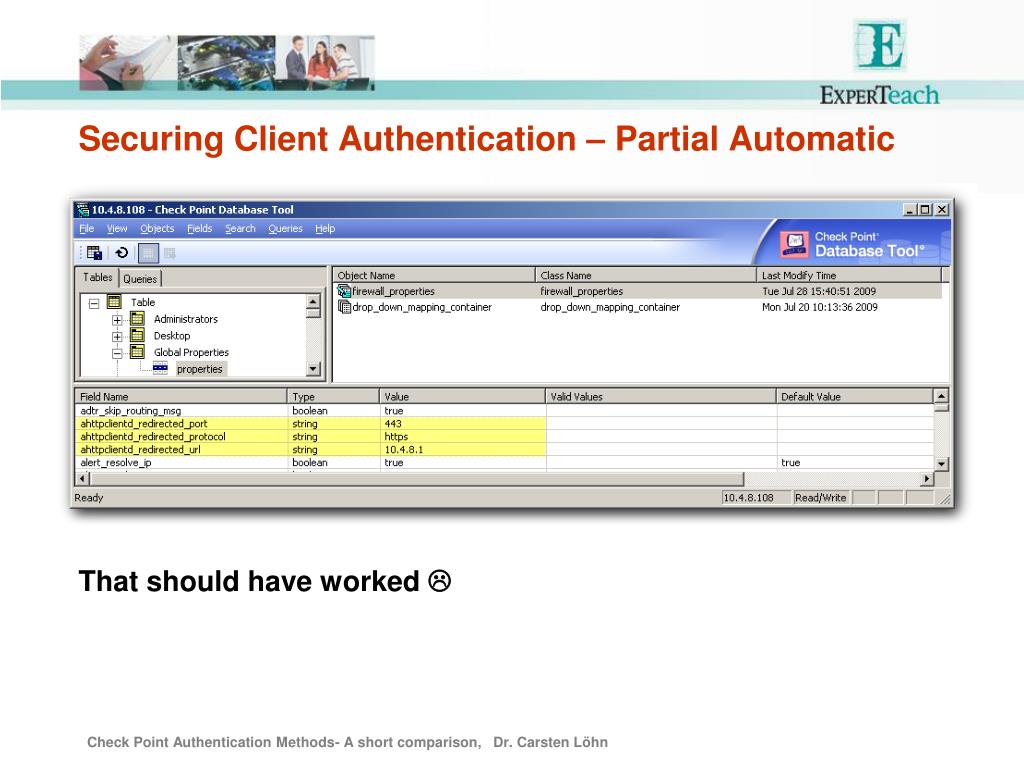Click the tree panel scroll down arrow
The image size is (1024, 768).
point(313,369)
